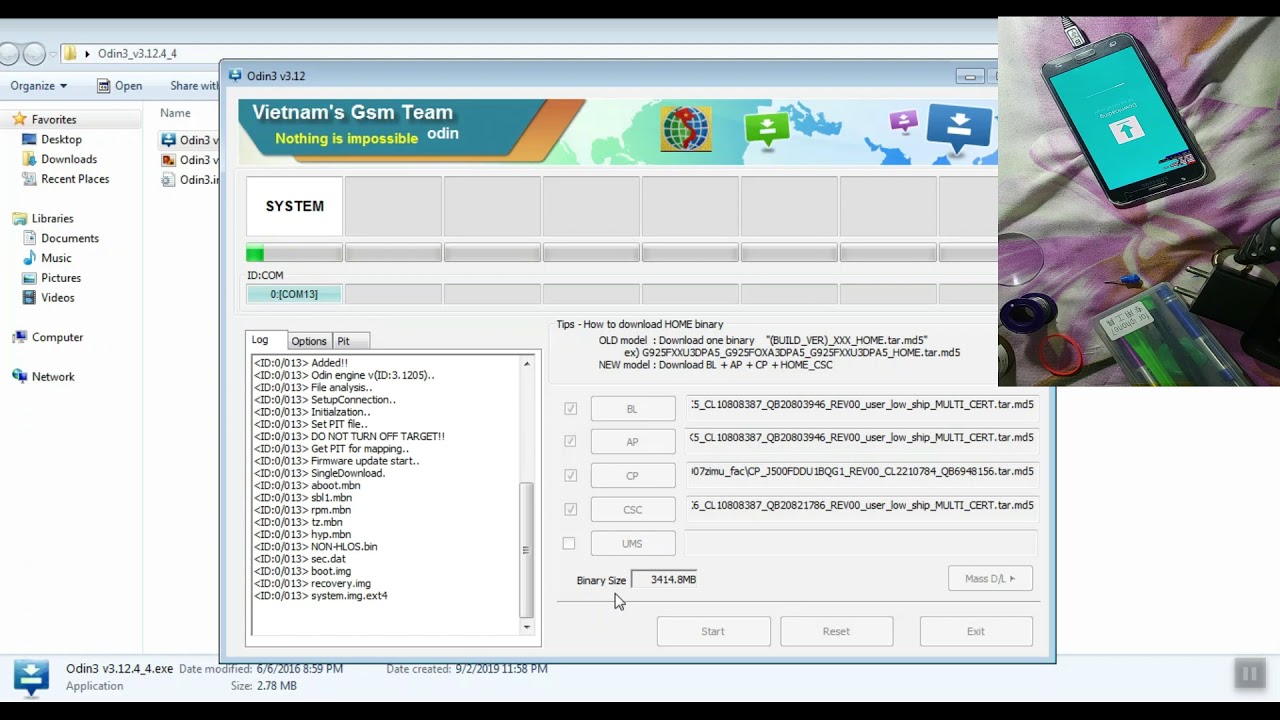Select the "boot.img" log line

[302, 572]
